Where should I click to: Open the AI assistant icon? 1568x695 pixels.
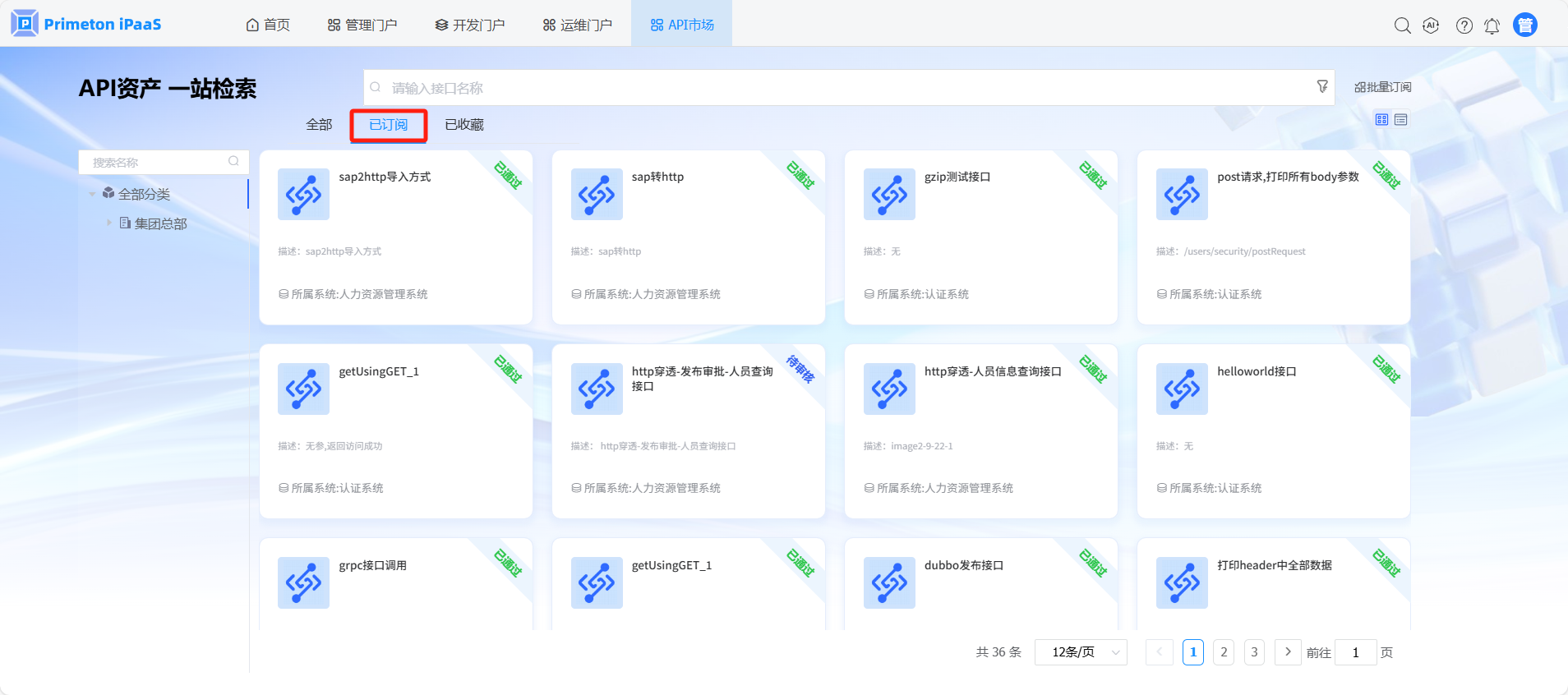coord(1431,25)
